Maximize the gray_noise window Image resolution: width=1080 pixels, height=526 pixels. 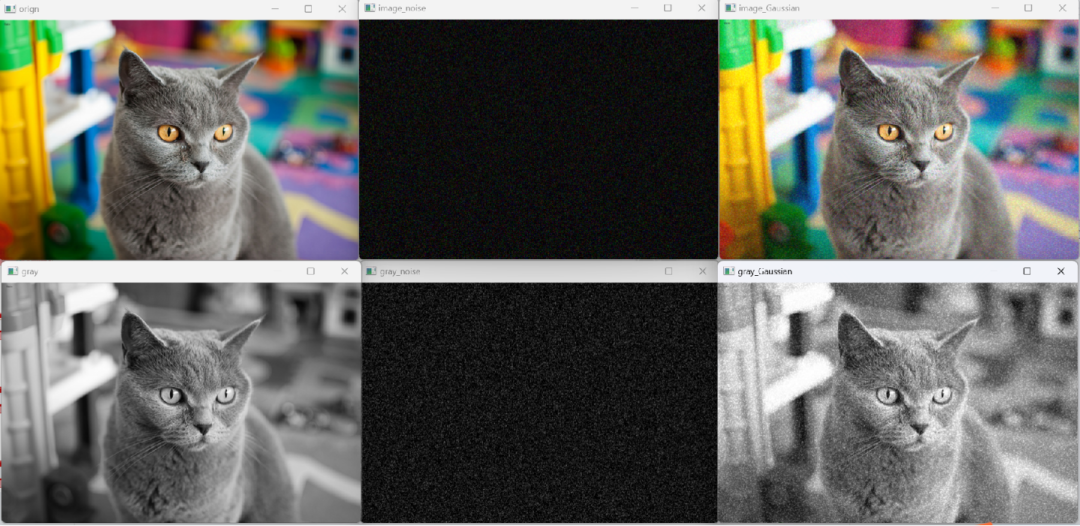click(669, 271)
